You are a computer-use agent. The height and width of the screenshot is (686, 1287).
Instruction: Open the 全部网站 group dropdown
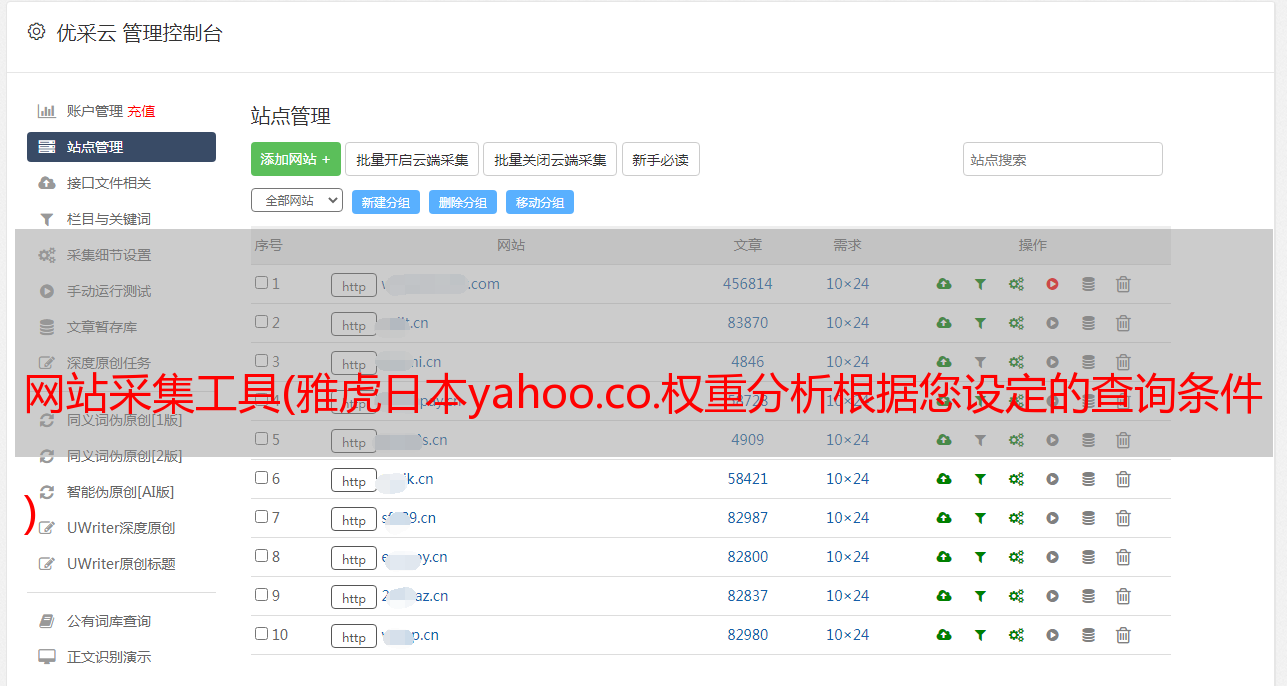(x=297, y=201)
